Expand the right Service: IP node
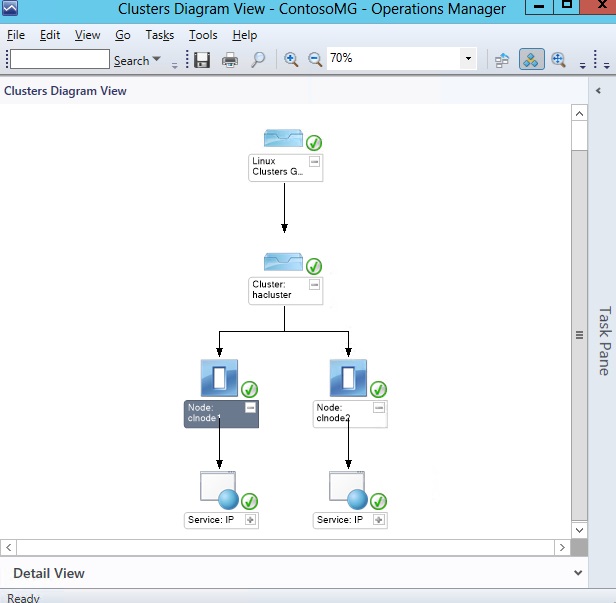 tap(379, 520)
